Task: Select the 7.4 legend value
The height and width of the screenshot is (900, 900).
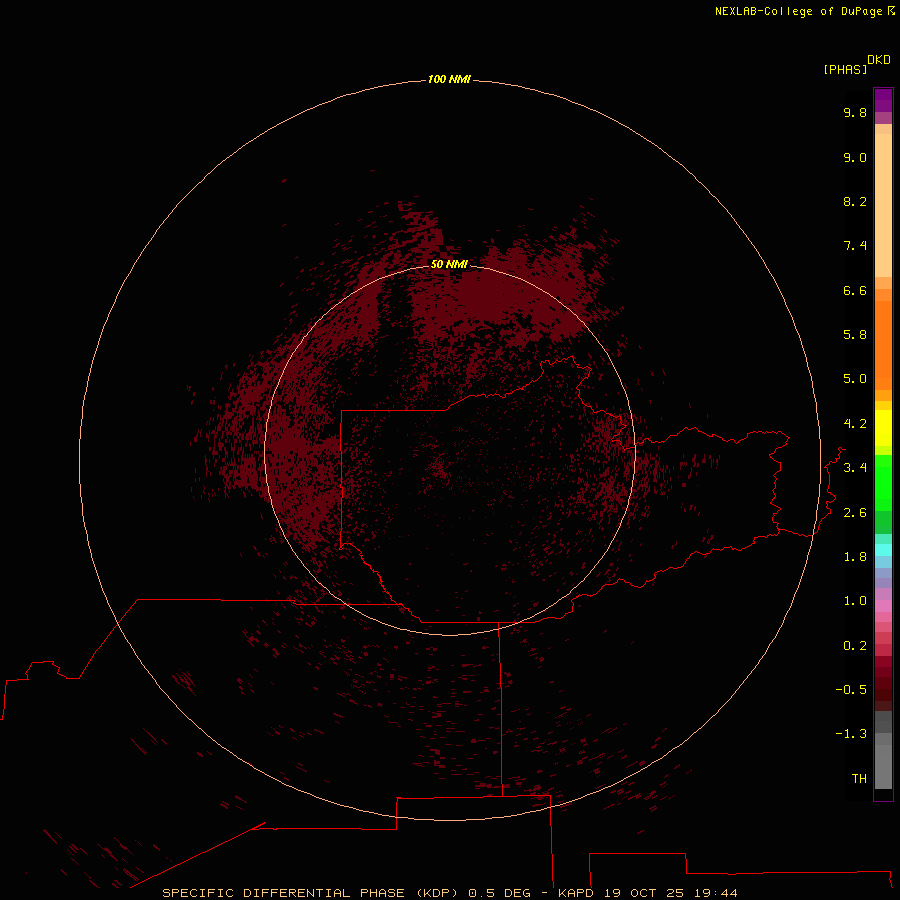Action: [x=855, y=246]
